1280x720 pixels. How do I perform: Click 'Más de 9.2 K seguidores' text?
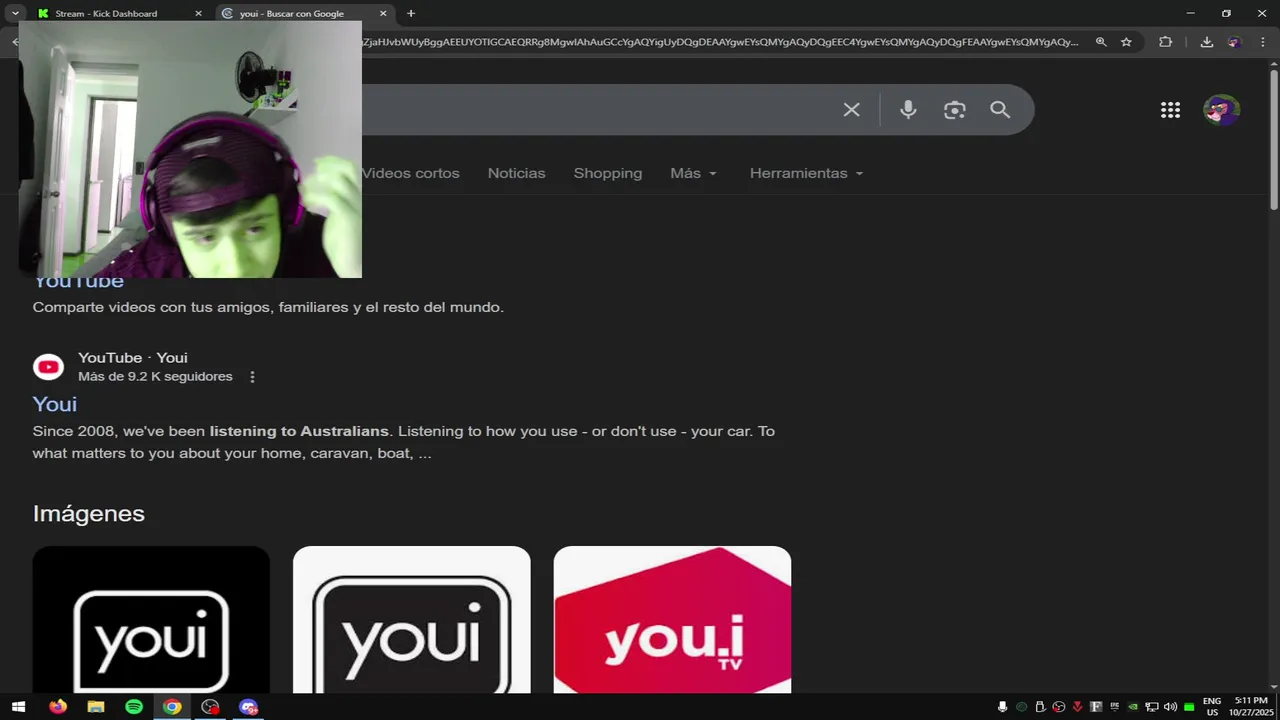(155, 377)
